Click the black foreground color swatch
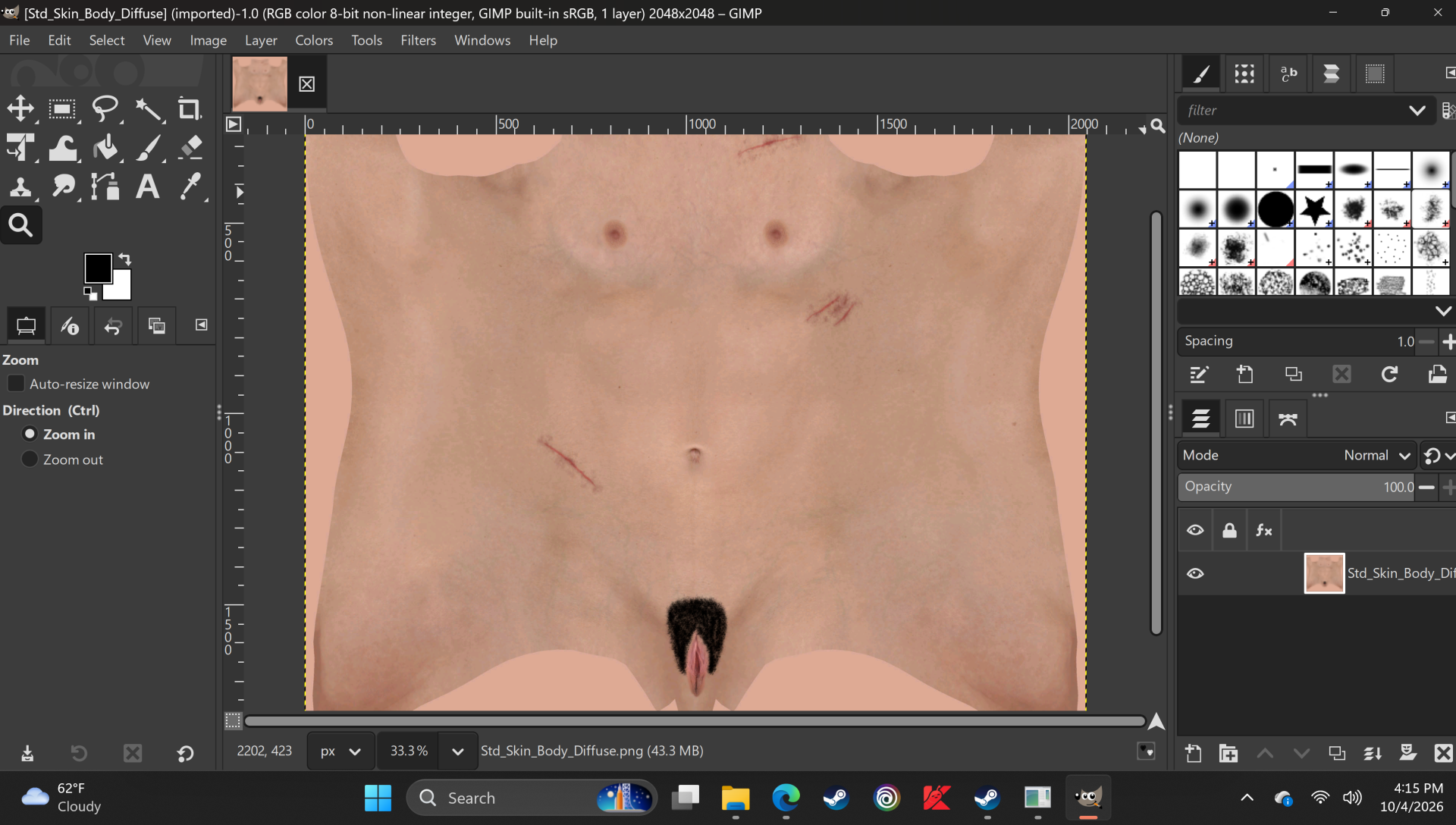This screenshot has height=825, width=1456. click(97, 267)
